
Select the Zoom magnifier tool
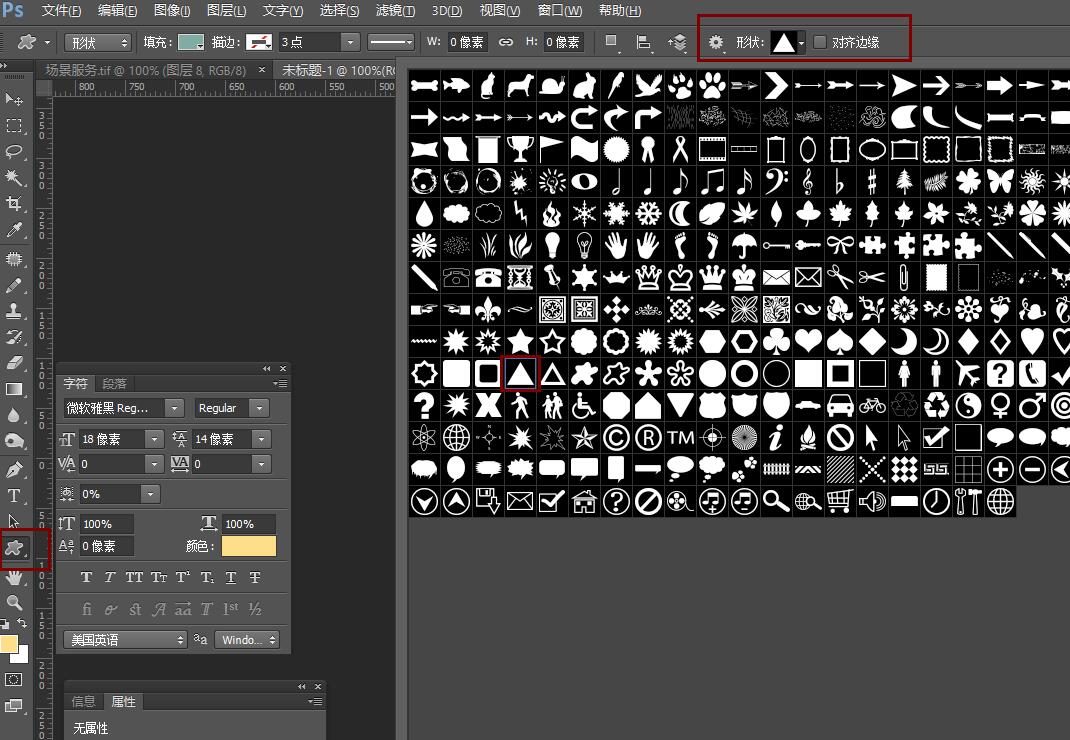pos(14,602)
